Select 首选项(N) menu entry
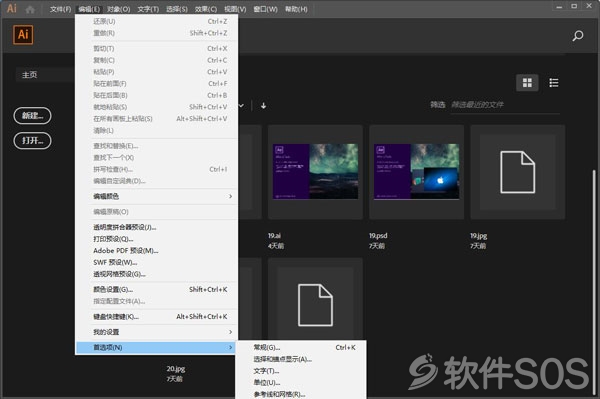This screenshot has height=399, width=600. click(x=156, y=347)
